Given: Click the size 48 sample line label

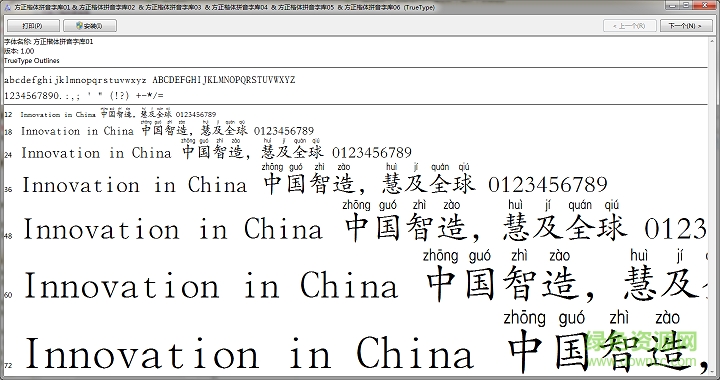Looking at the screenshot, I should 8,236.
